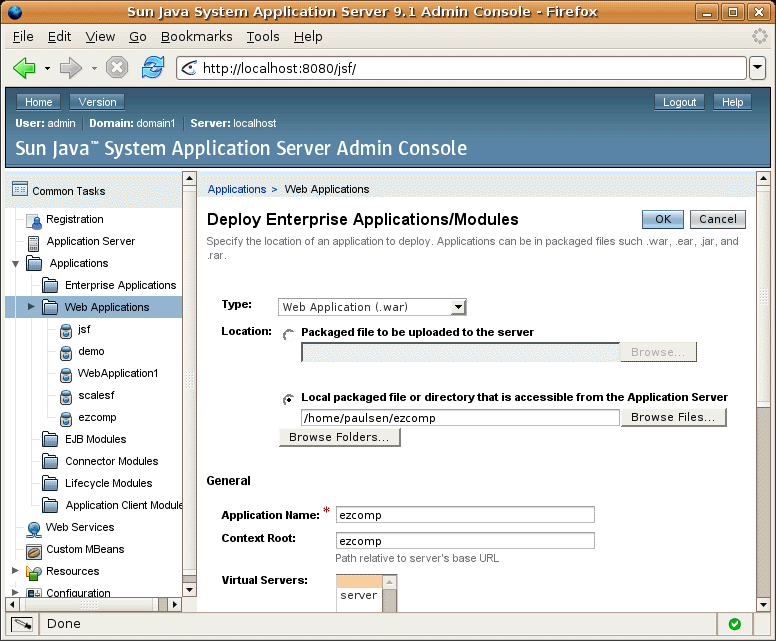Click the scalesf application icon
The height and width of the screenshot is (641, 776).
66,396
